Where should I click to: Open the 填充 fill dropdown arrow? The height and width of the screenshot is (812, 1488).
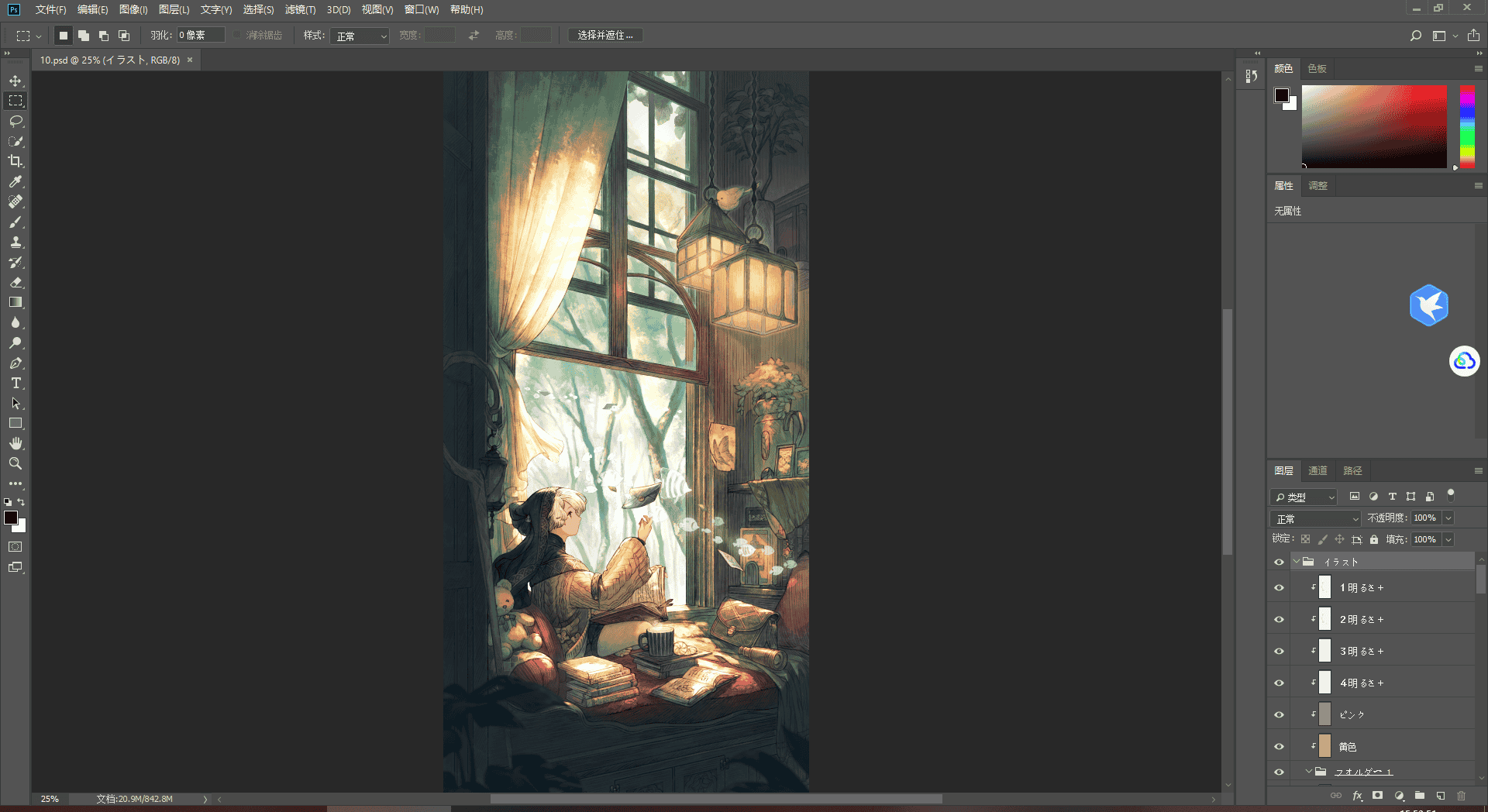1448,540
